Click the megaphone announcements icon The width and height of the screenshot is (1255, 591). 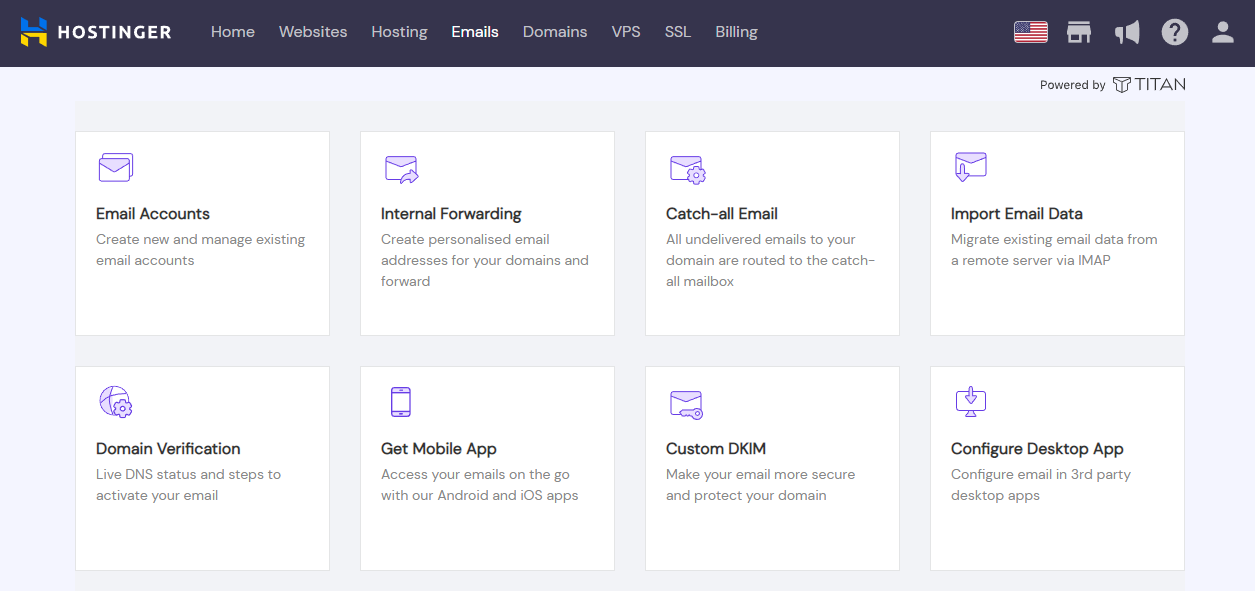(x=1127, y=31)
